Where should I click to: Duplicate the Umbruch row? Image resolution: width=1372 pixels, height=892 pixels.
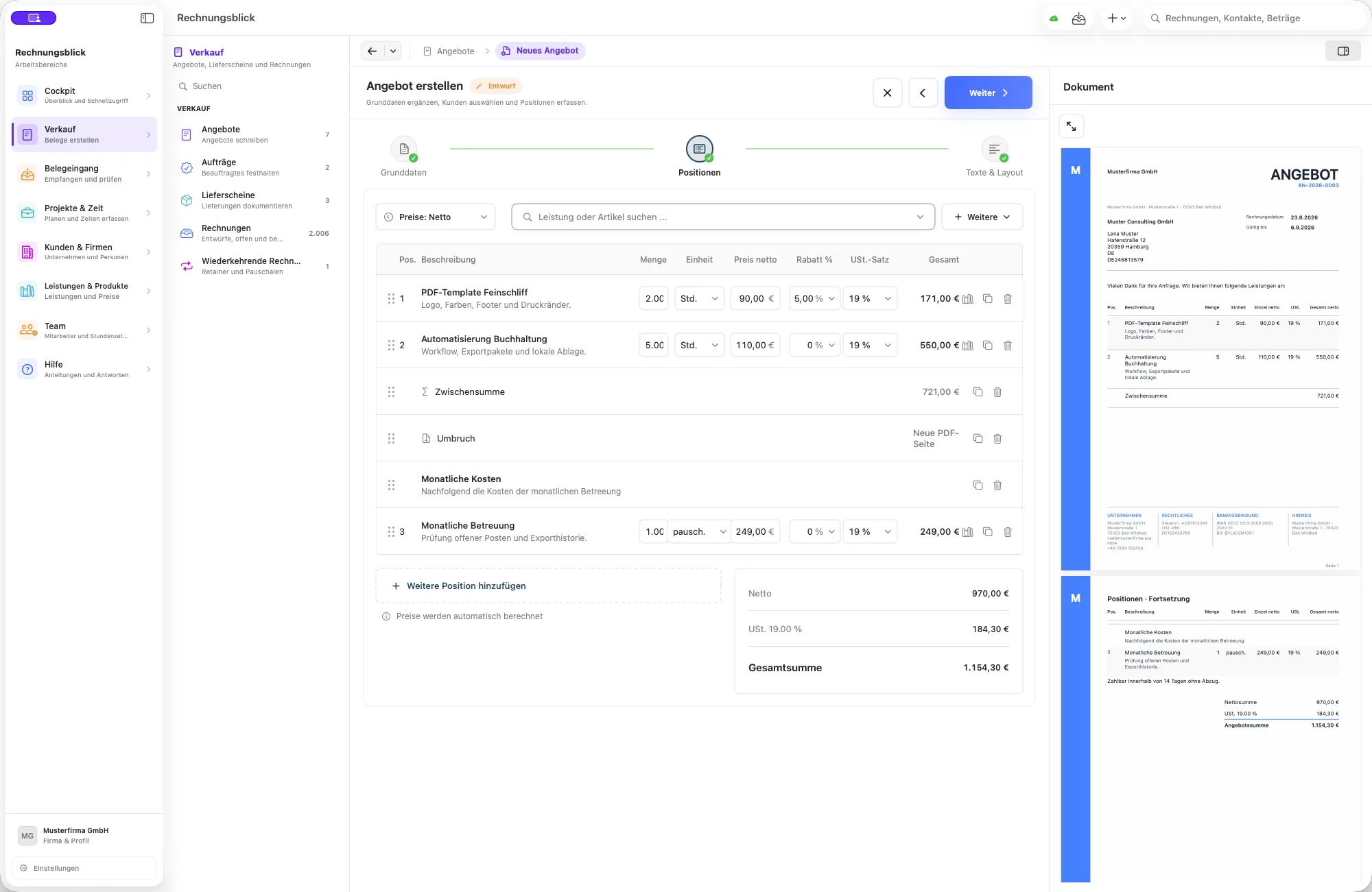(x=978, y=439)
